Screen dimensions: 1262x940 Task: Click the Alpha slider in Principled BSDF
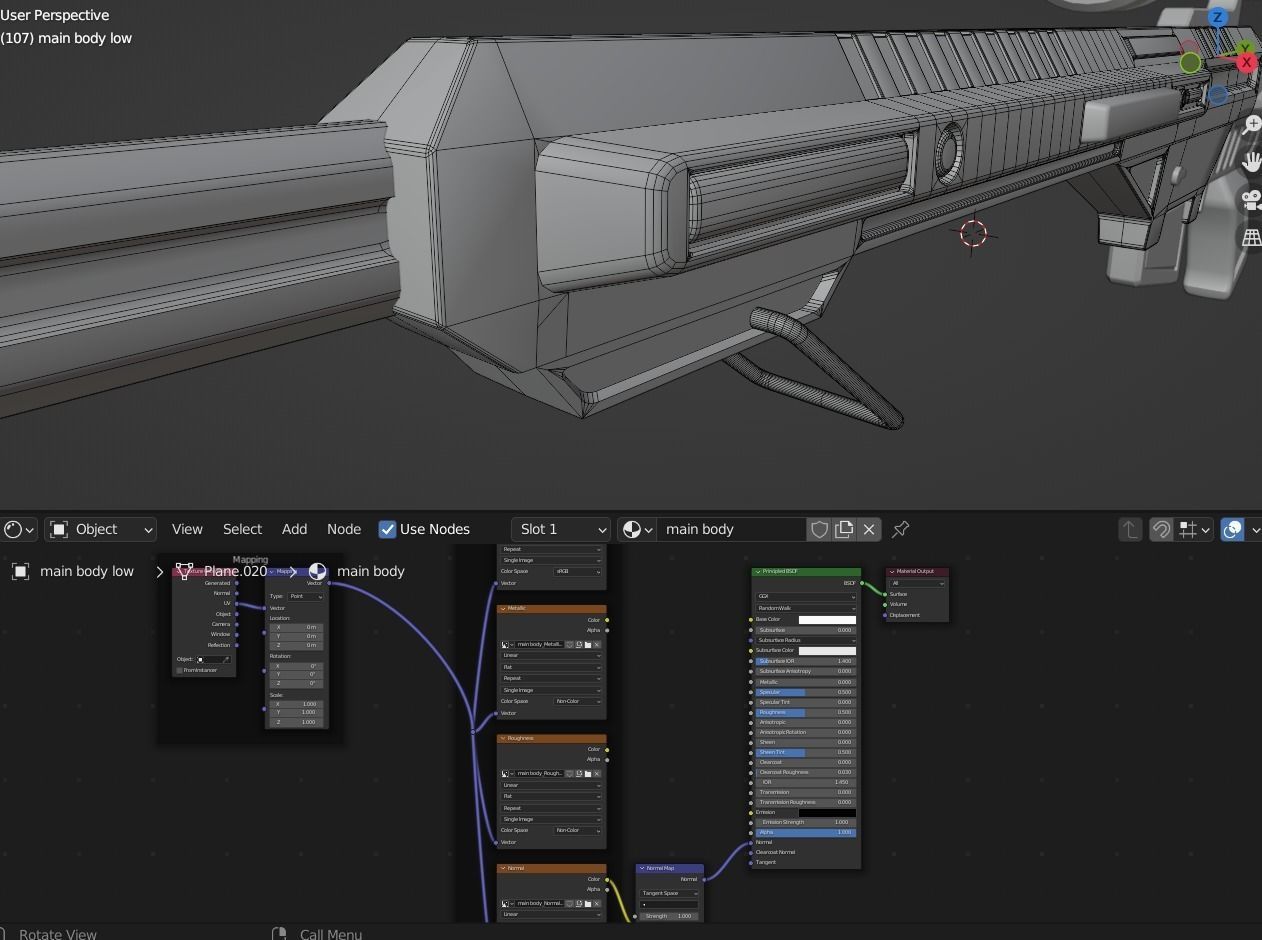pyautogui.click(x=806, y=832)
